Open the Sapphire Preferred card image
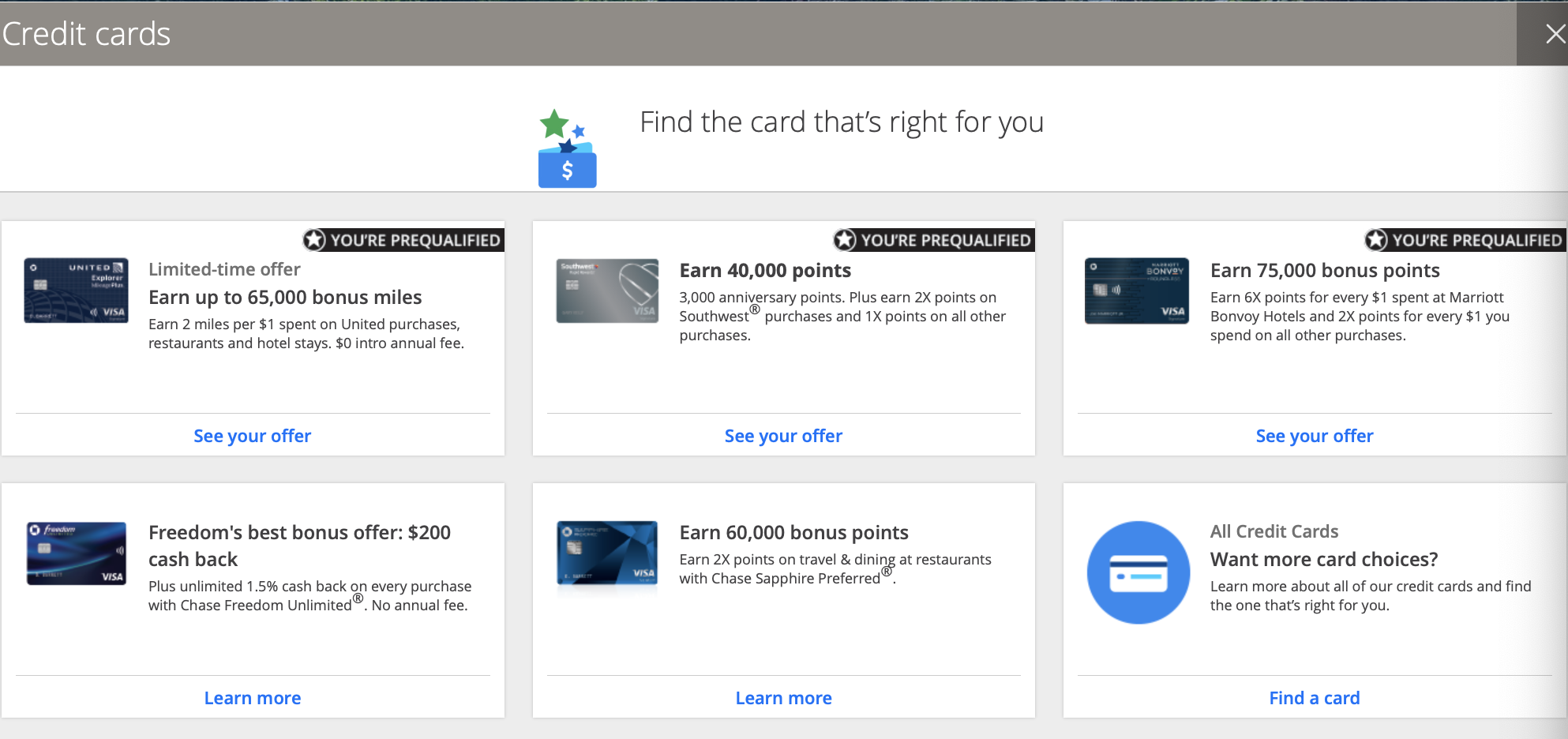 (607, 553)
